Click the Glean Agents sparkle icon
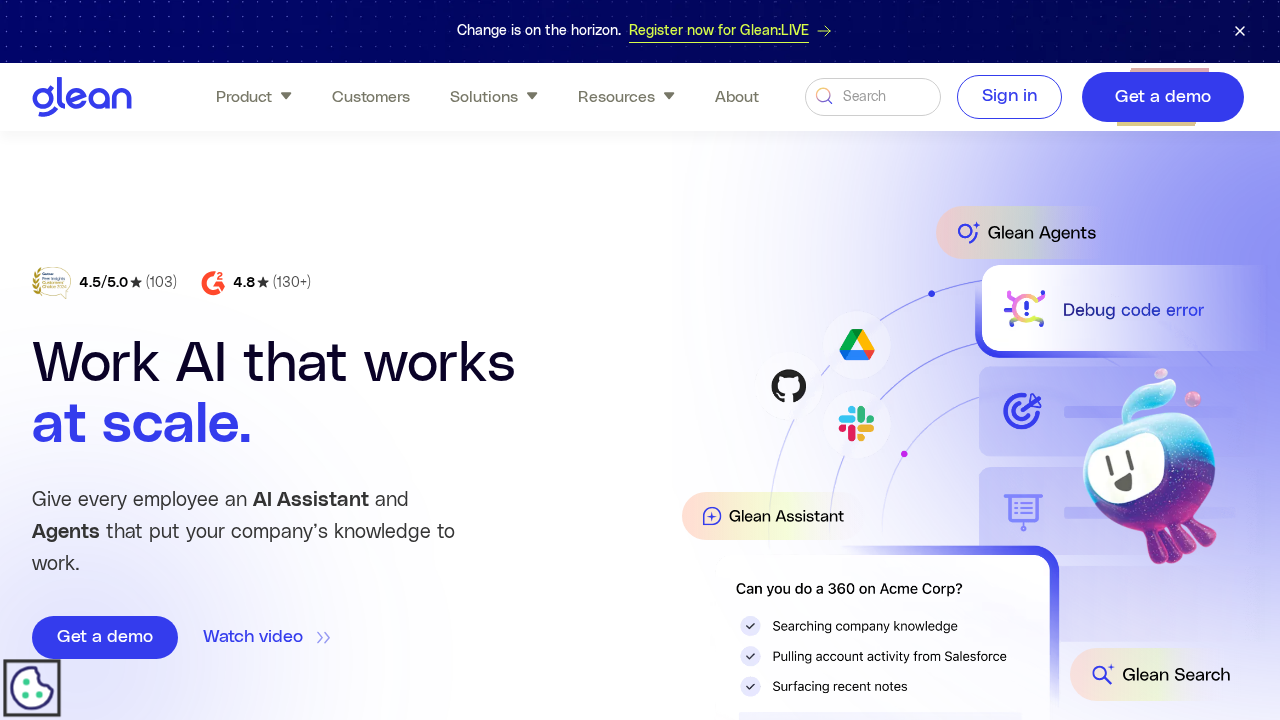 pyautogui.click(x=967, y=232)
